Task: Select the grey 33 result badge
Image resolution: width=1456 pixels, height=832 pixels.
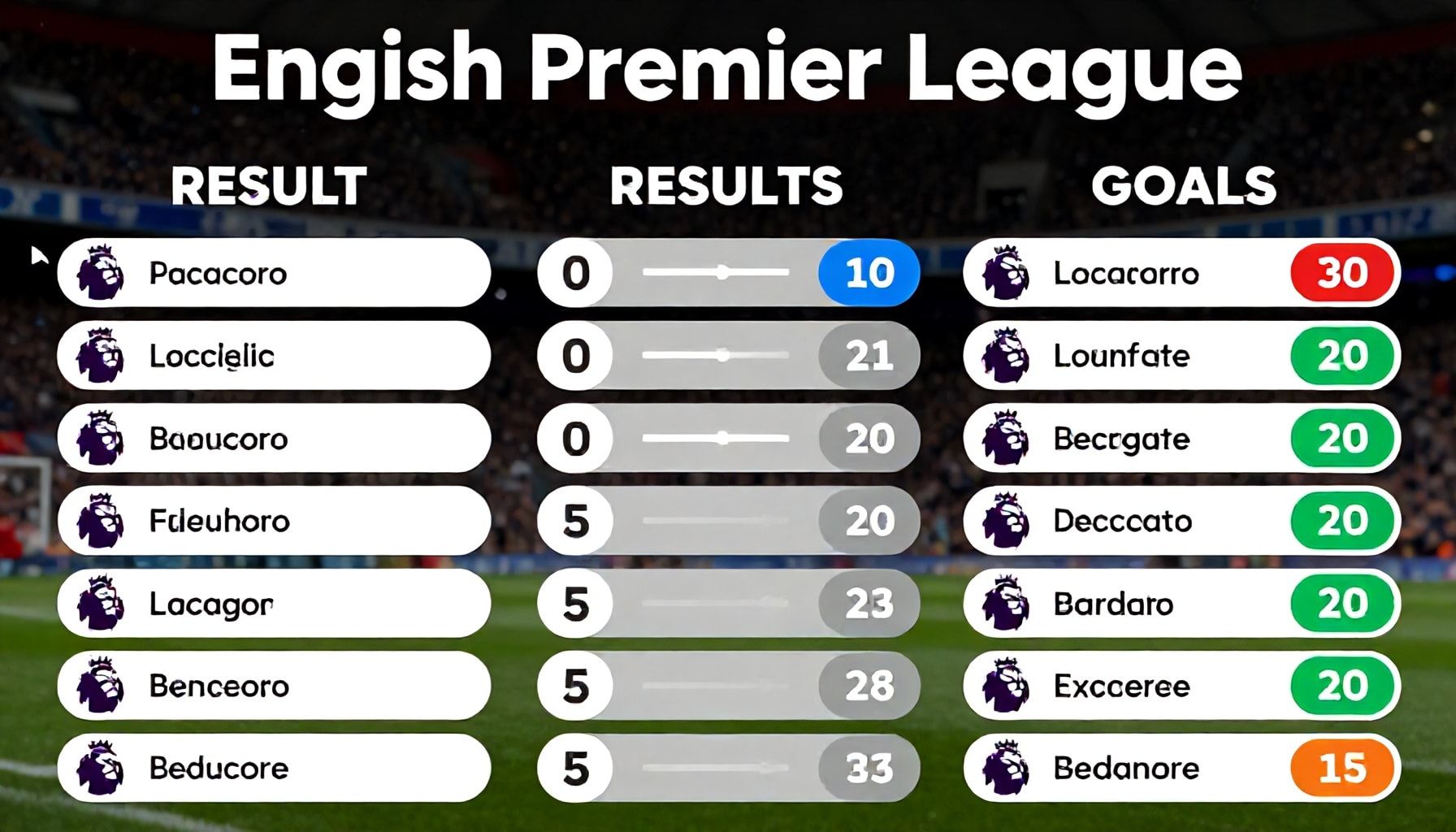Action: (x=869, y=768)
